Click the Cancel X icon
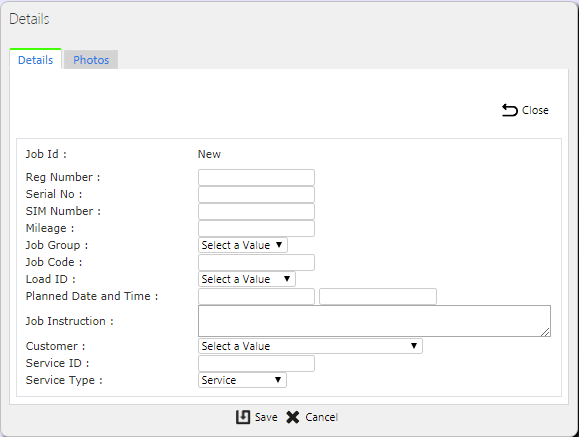 click(293, 417)
